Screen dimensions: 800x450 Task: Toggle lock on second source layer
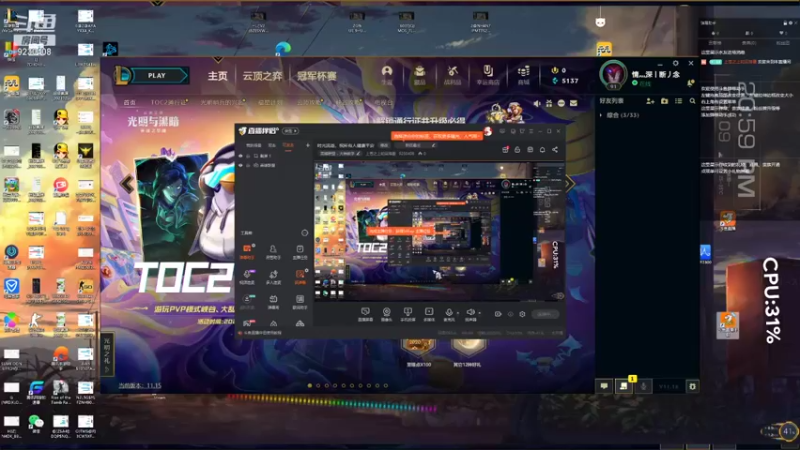click(x=248, y=165)
